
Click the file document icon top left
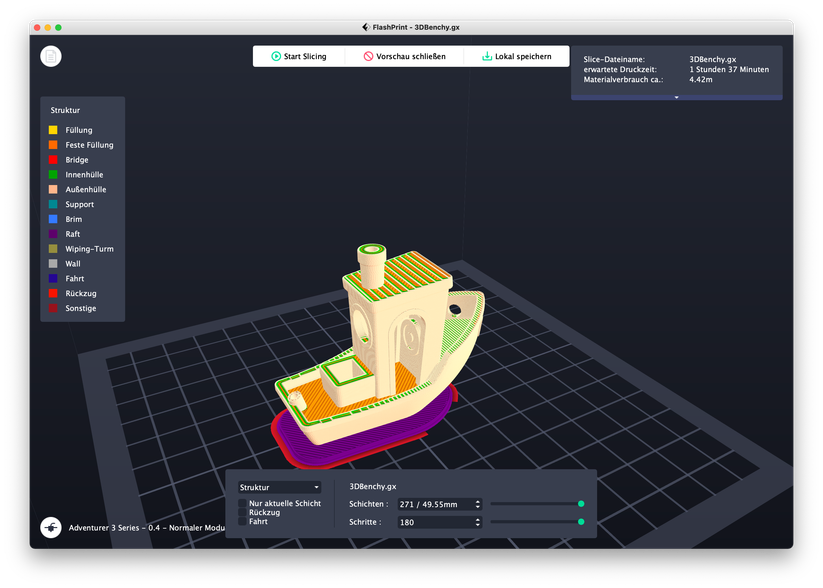pos(51,57)
